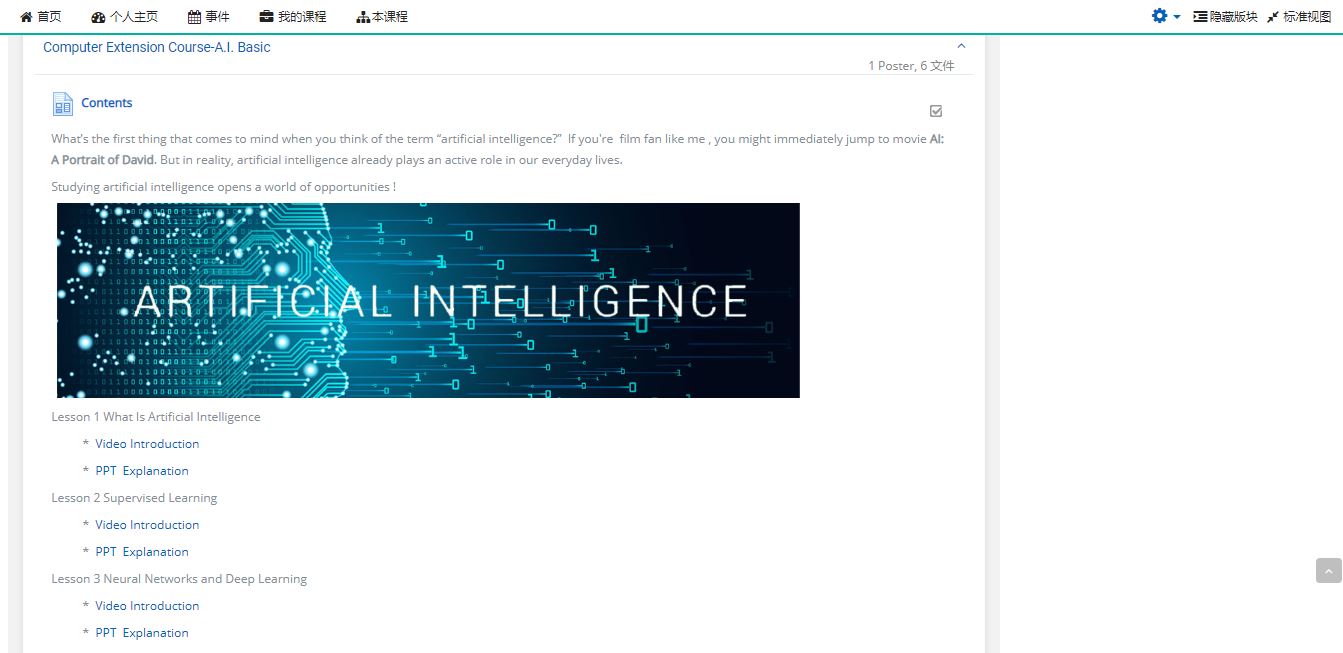Screen dimensions: 1343x653
Task: Click 'Studying artificial intelligence opens a world' sentence
Action: tap(224, 187)
